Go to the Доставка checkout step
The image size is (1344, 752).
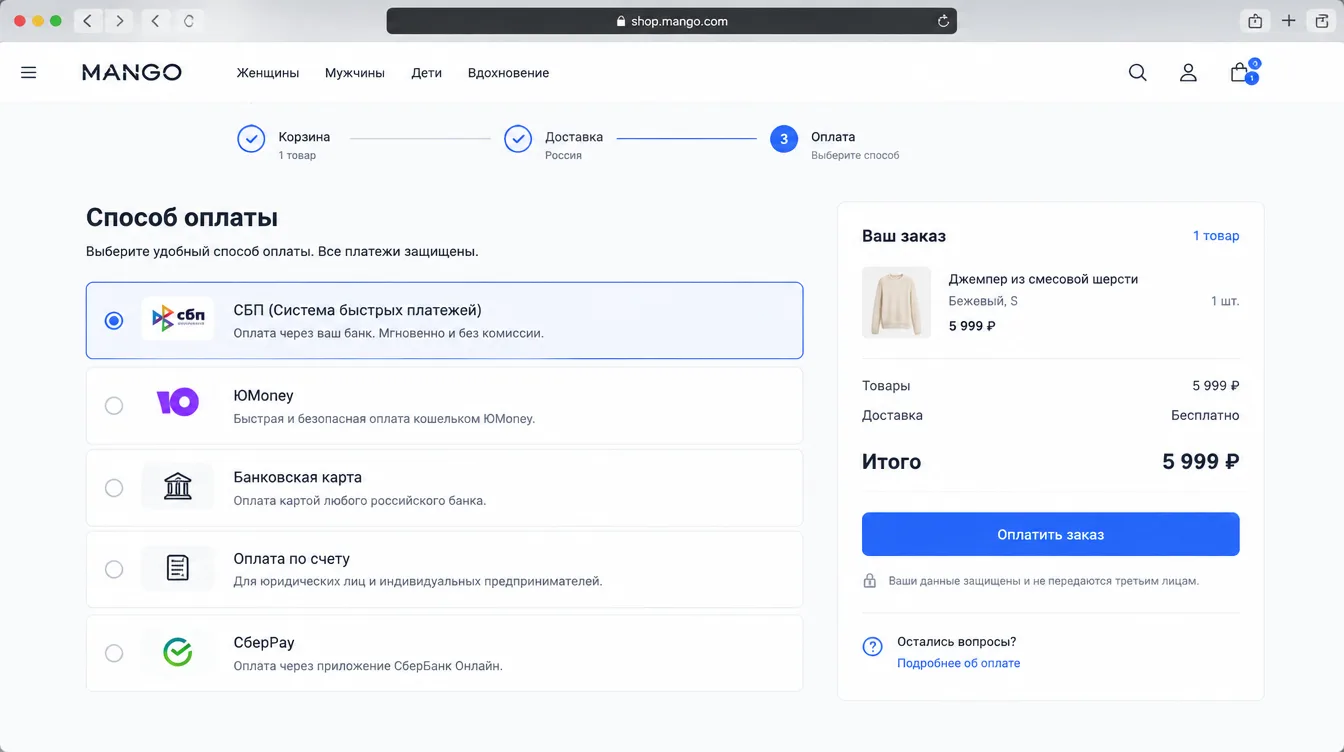coord(554,144)
